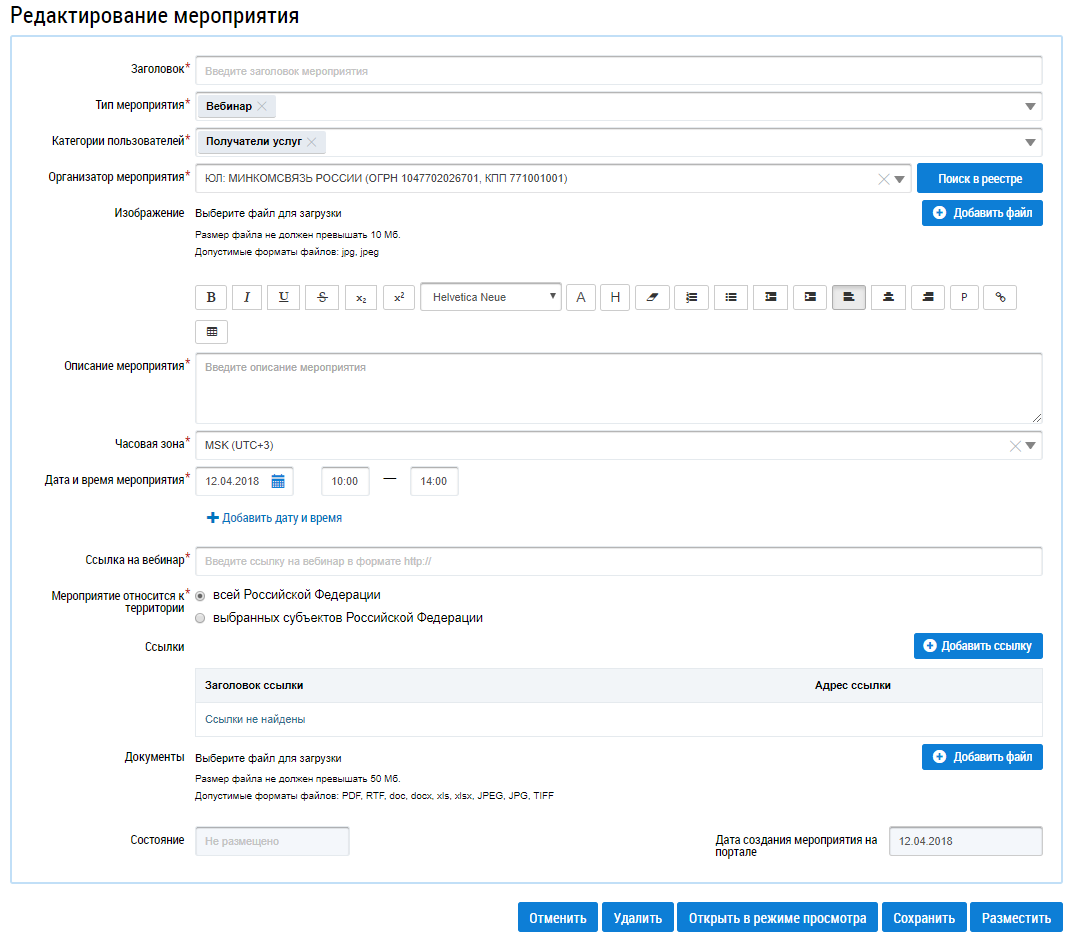This screenshot has height=940, width=1084.
Task: Insert a table with the table icon
Action: (x=211, y=331)
